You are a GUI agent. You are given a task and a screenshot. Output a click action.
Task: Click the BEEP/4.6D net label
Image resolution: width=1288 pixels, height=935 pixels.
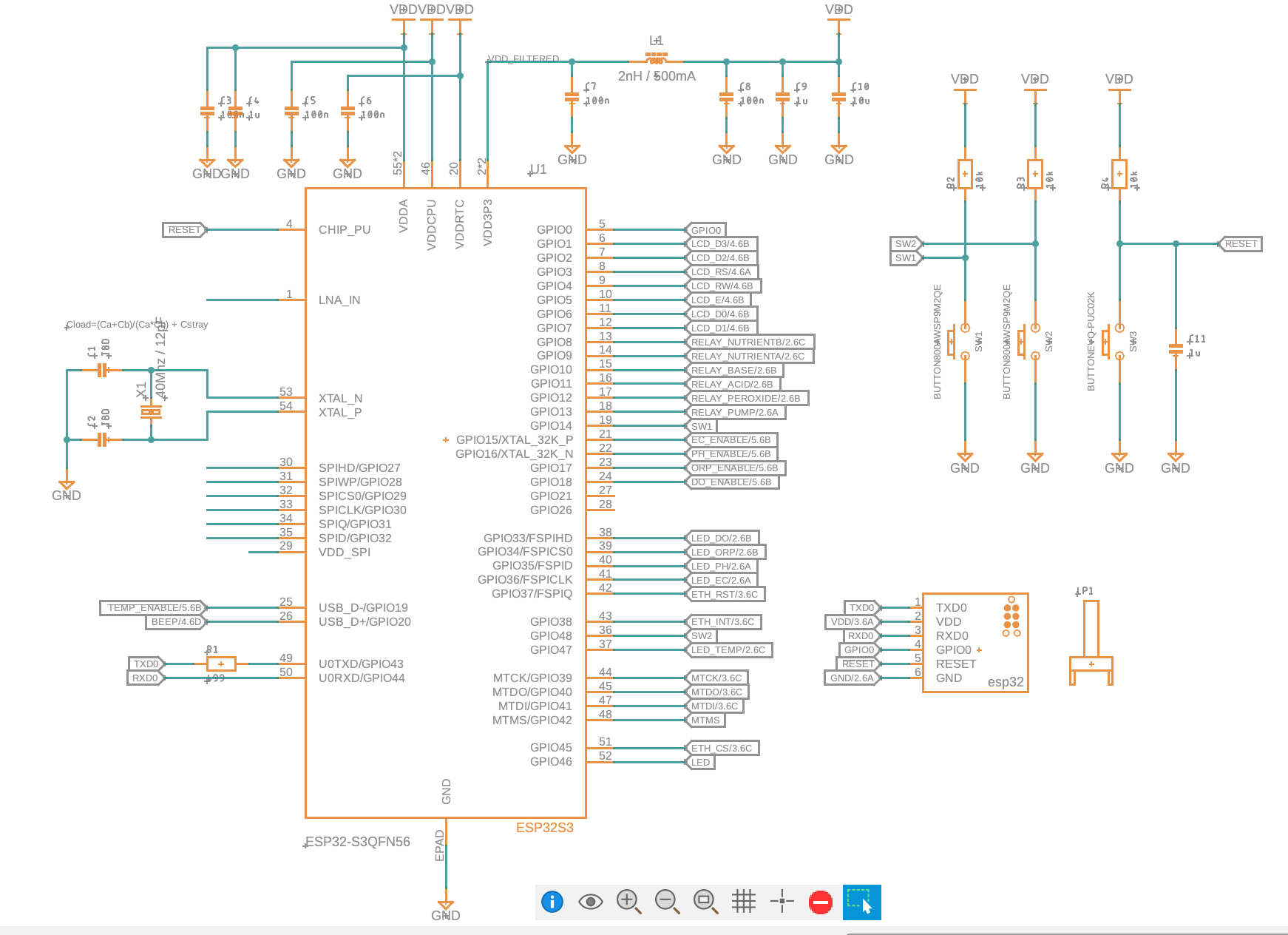(176, 622)
